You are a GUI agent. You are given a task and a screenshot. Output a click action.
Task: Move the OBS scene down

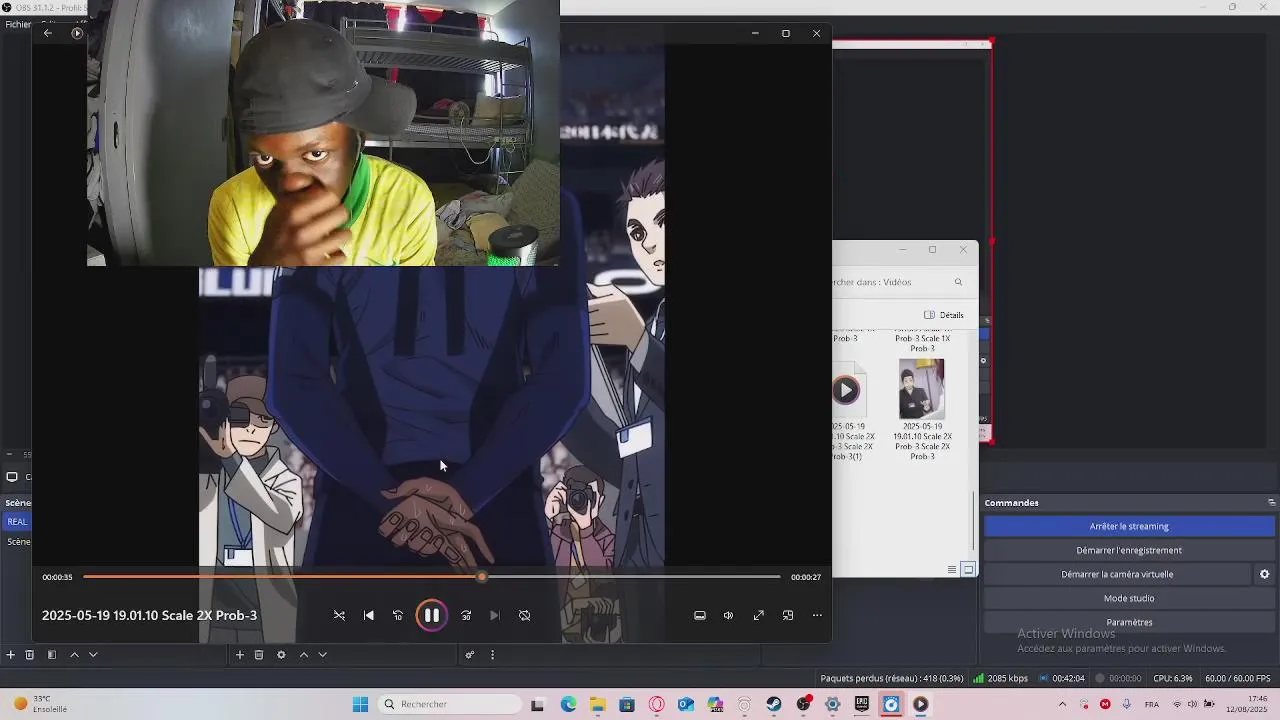pyautogui.click(x=93, y=655)
